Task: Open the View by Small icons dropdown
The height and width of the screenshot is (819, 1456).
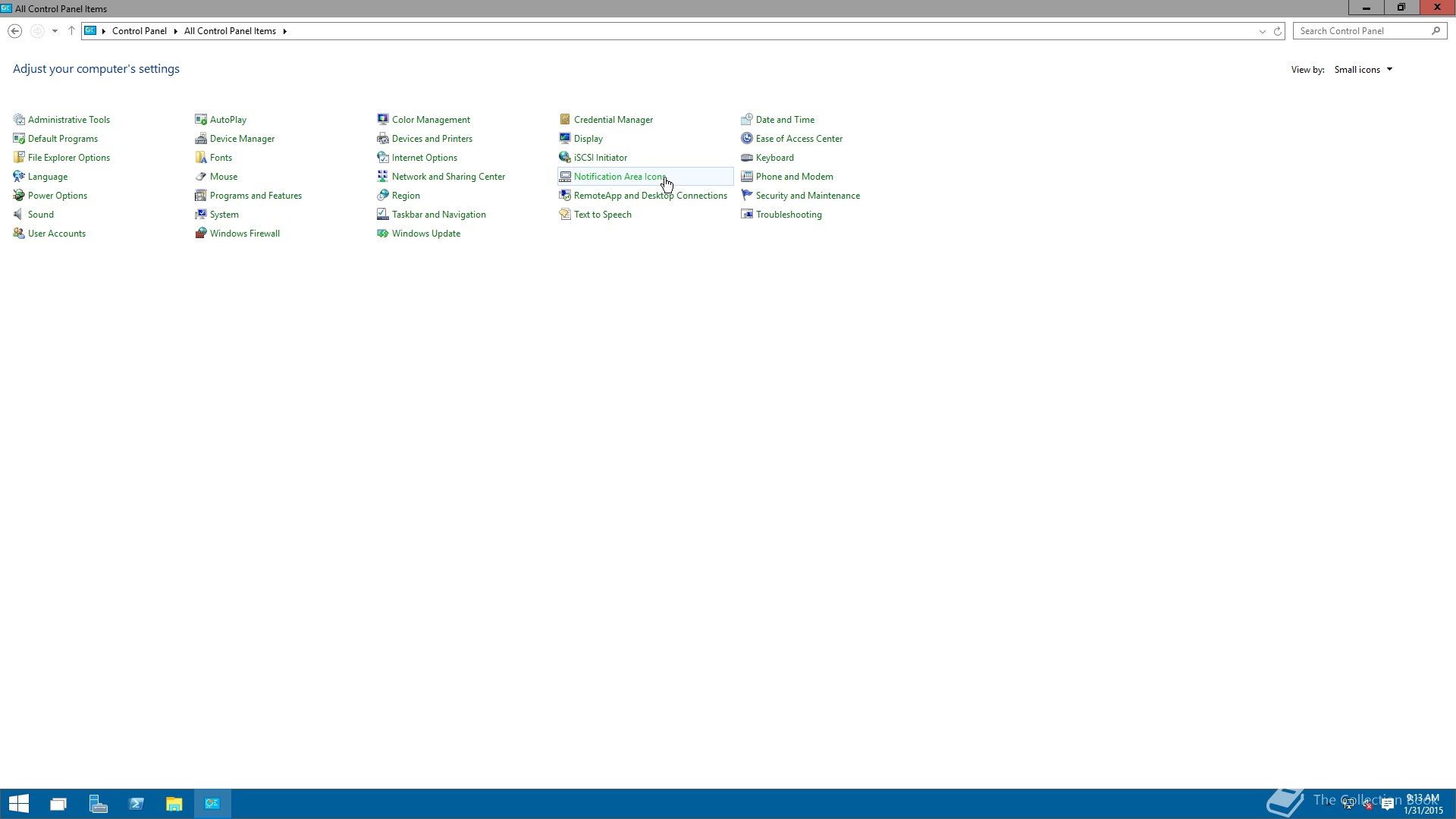Action: [1363, 70]
